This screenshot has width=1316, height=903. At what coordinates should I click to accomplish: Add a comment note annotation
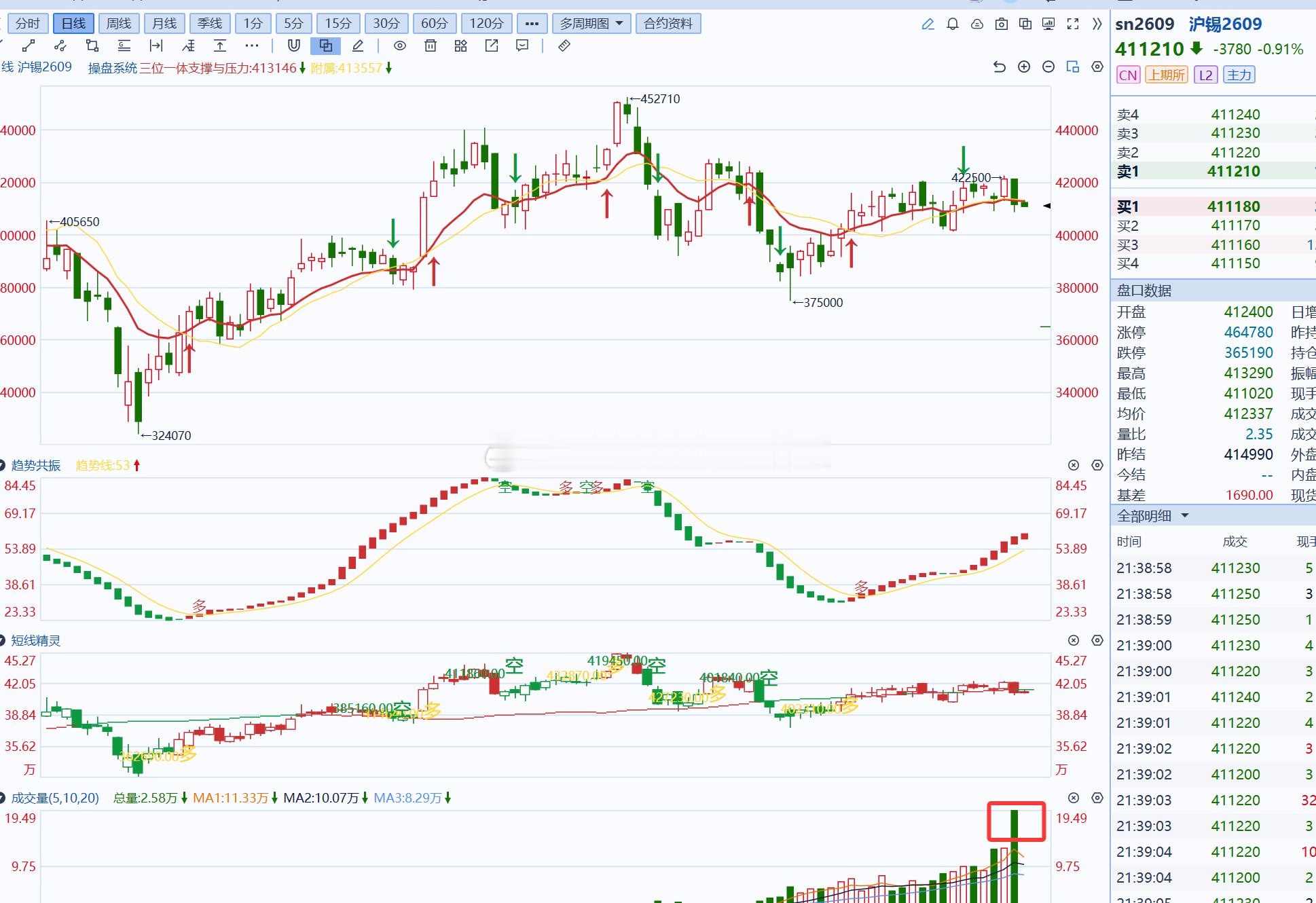(522, 46)
